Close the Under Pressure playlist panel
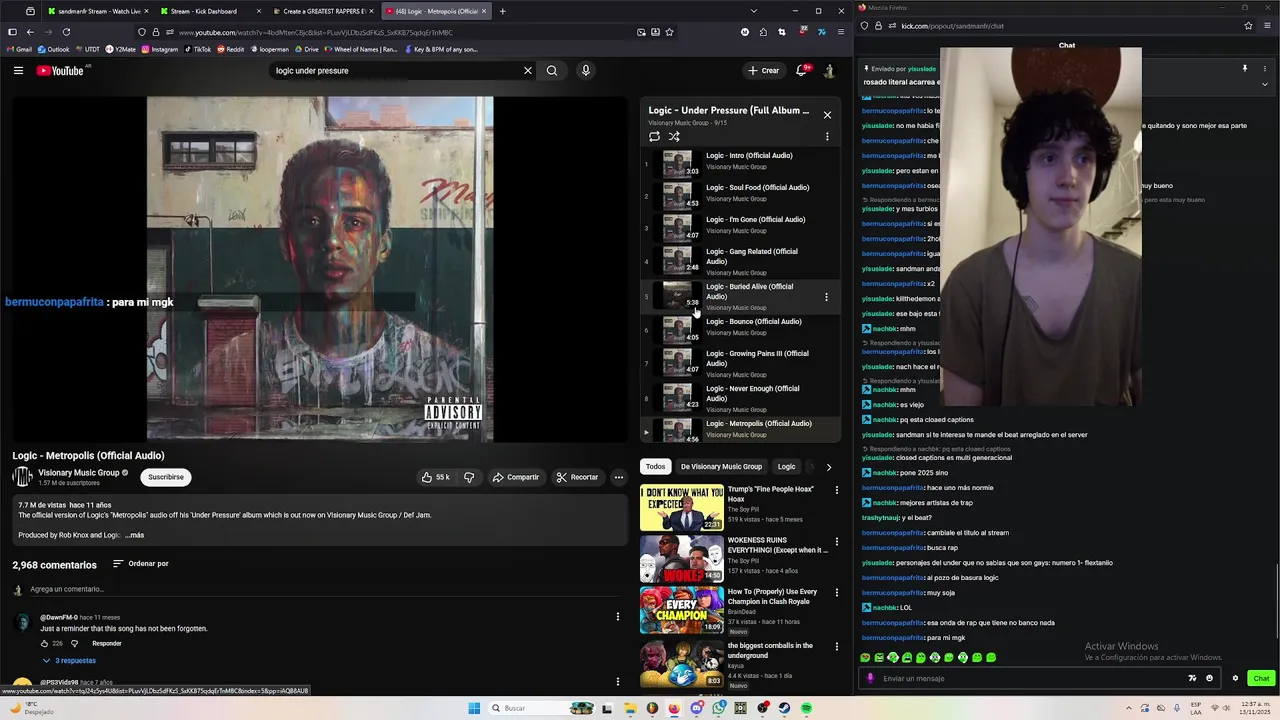This screenshot has width=1280, height=720. [x=827, y=115]
